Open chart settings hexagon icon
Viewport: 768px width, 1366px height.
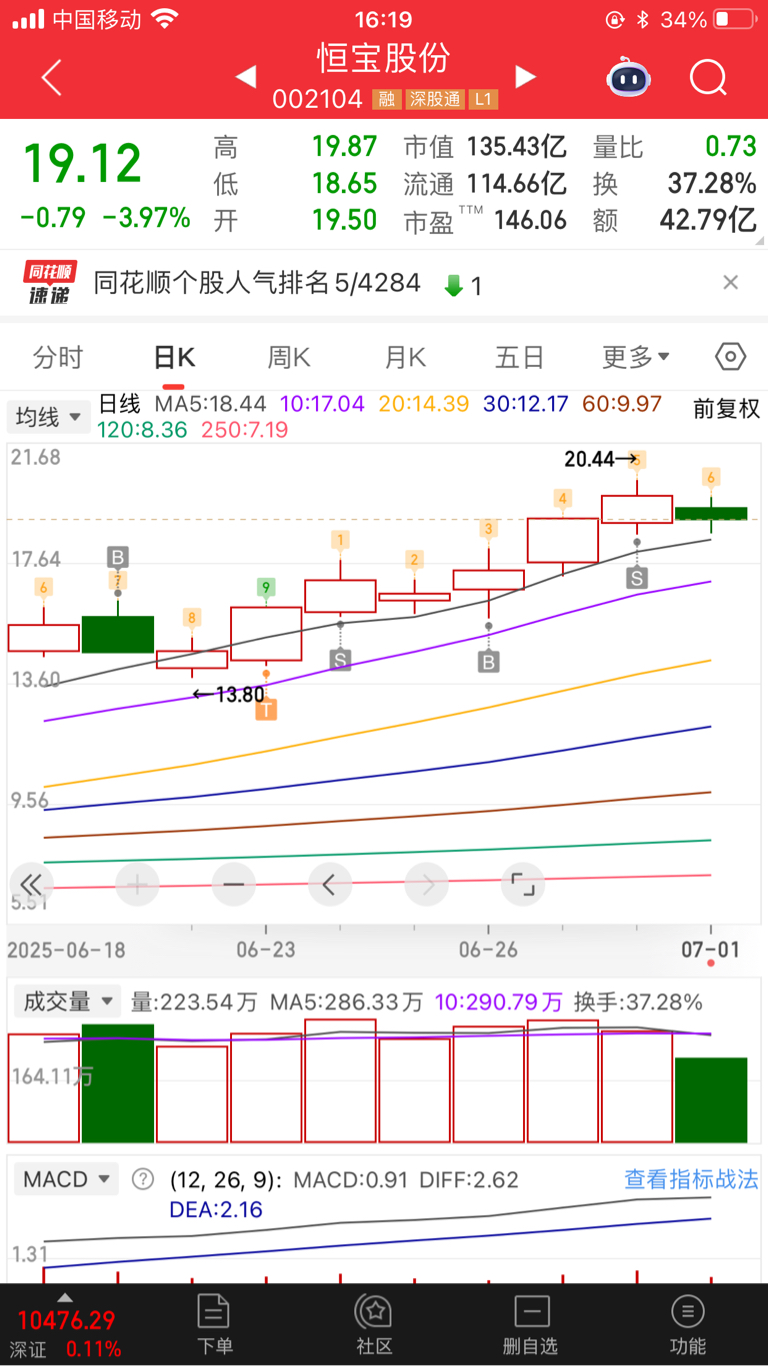coord(731,356)
